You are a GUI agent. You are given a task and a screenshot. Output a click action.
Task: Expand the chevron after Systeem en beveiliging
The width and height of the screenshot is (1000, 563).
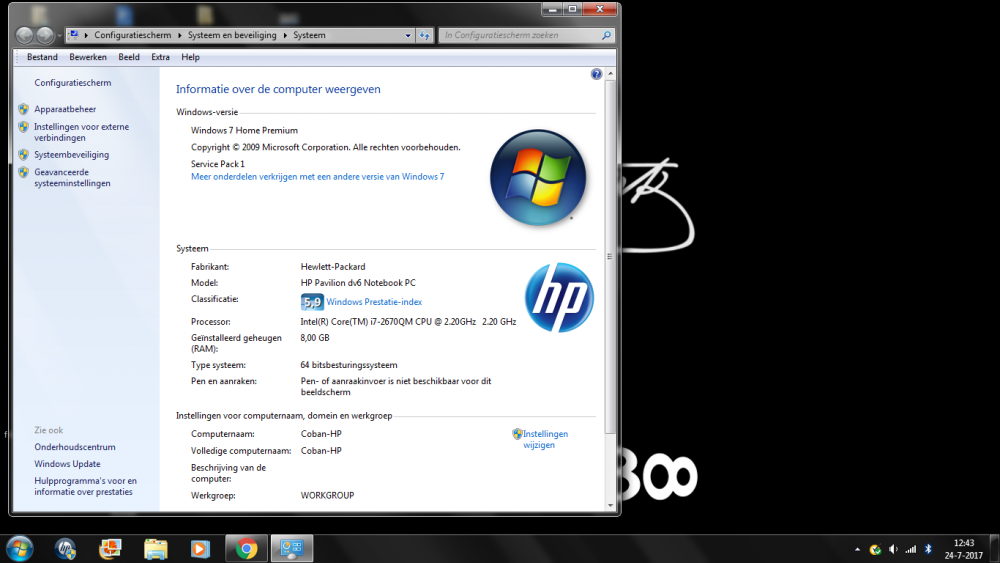click(x=285, y=35)
